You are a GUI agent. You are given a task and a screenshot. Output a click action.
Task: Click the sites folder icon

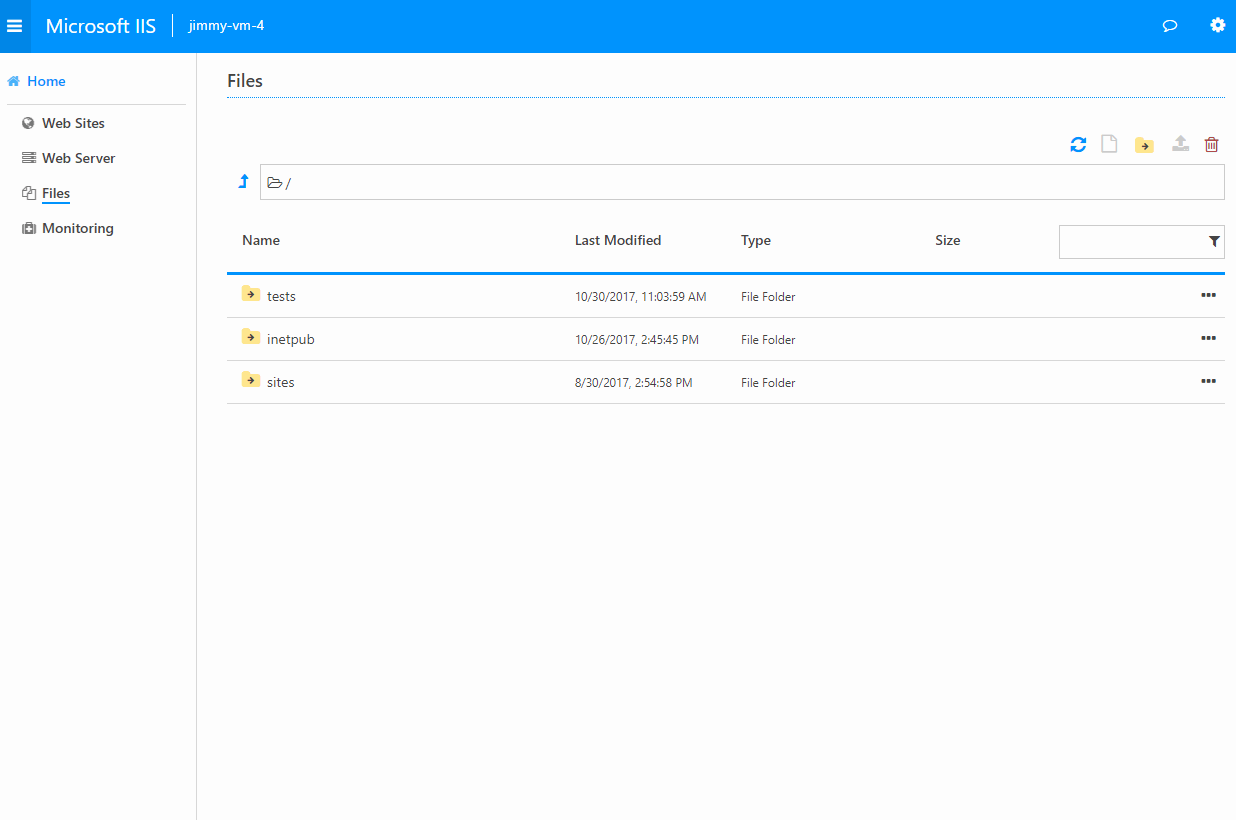(x=251, y=380)
